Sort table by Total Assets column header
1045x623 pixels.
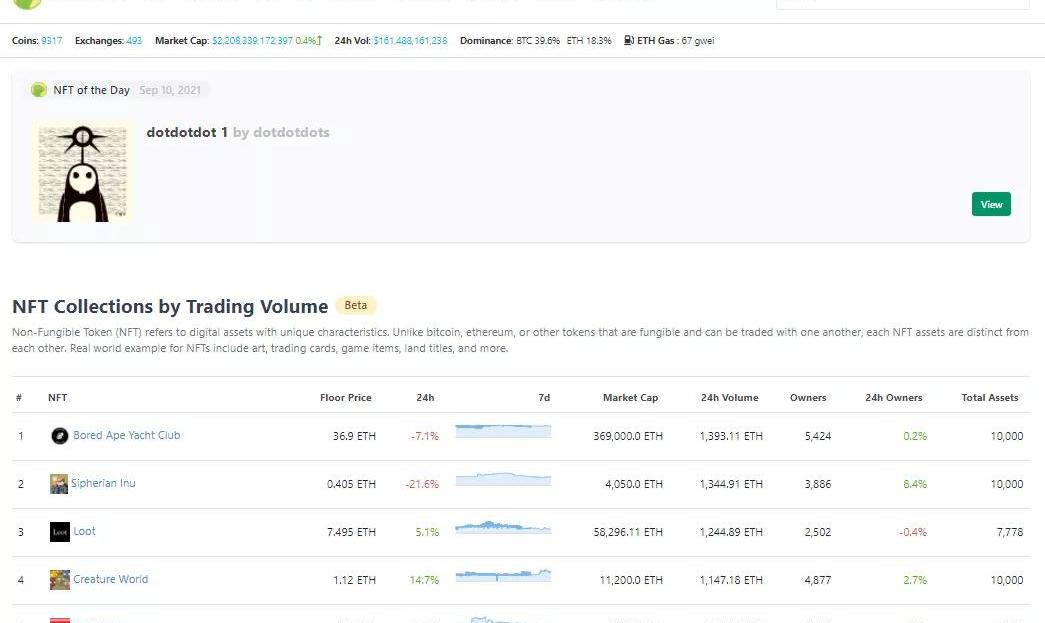pos(989,398)
